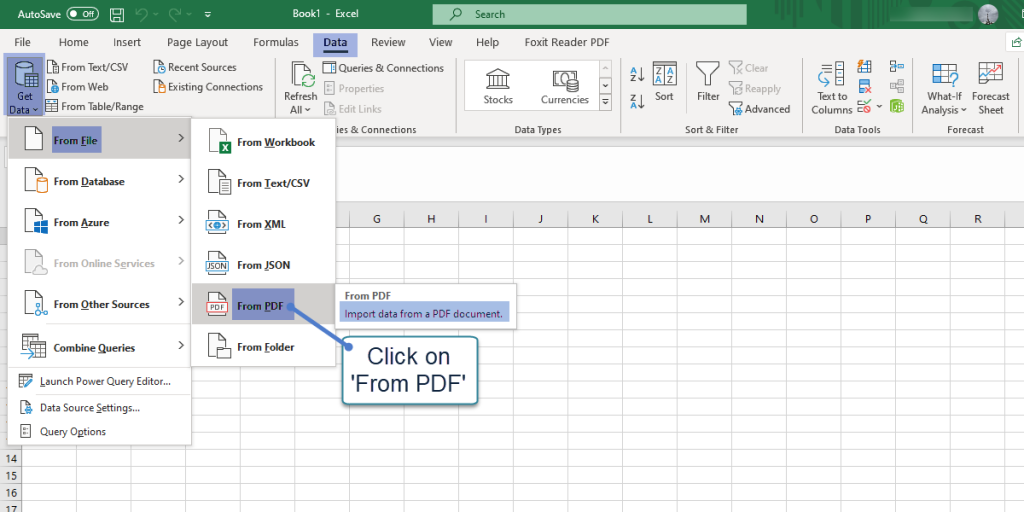The width and height of the screenshot is (1024, 512).
Task: Switch to the Insert tab
Action: (x=127, y=42)
